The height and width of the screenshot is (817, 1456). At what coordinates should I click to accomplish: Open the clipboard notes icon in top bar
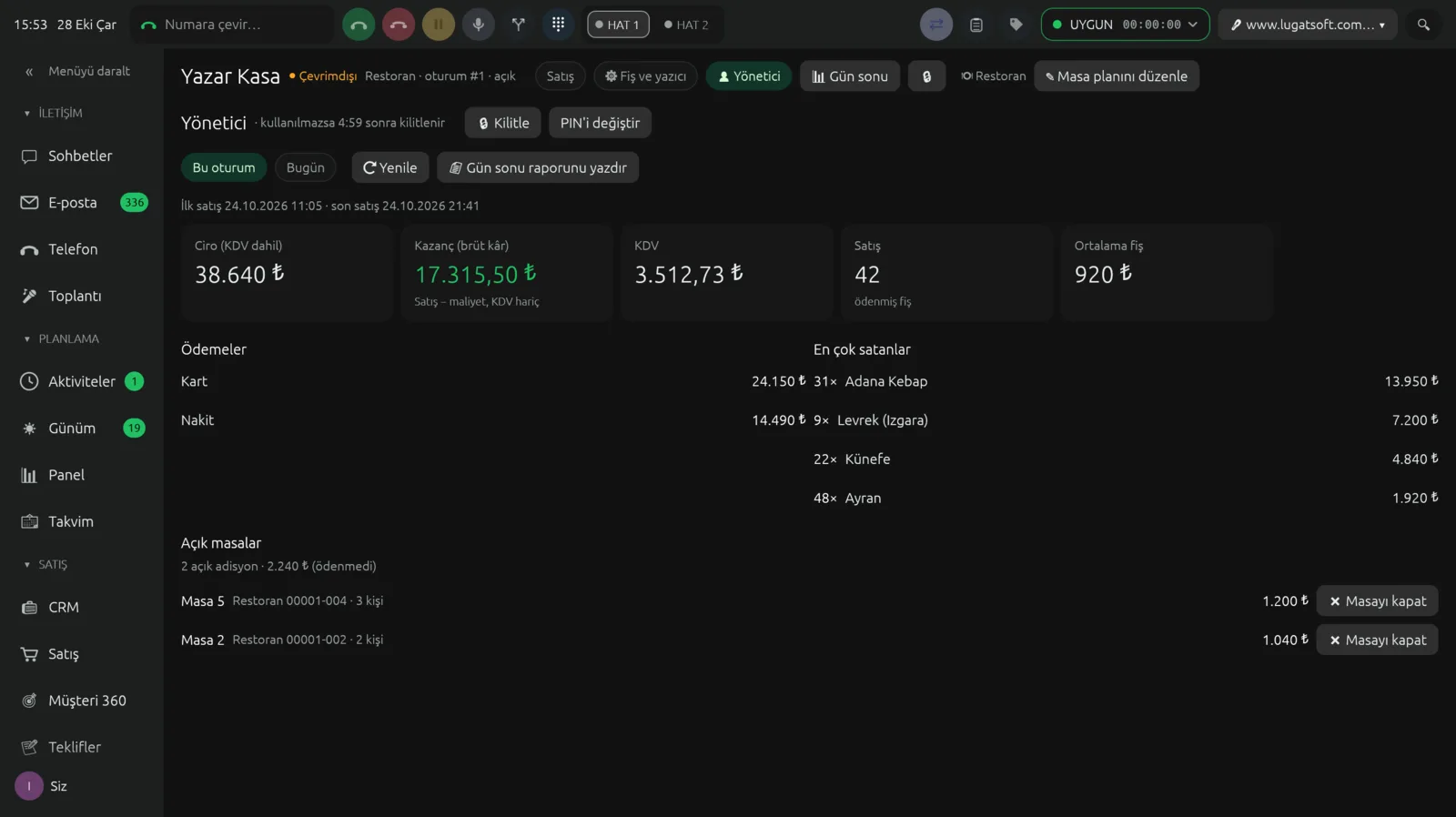(976, 25)
